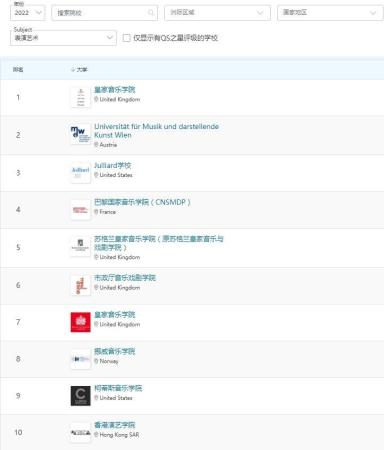Open the Subject dropdown
The image size is (384, 450).
pos(63,38)
